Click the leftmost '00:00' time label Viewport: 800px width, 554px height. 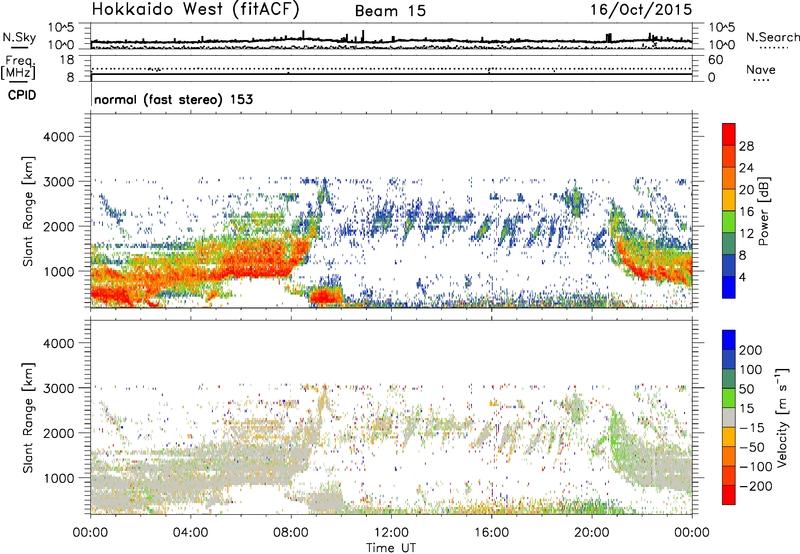[90, 533]
